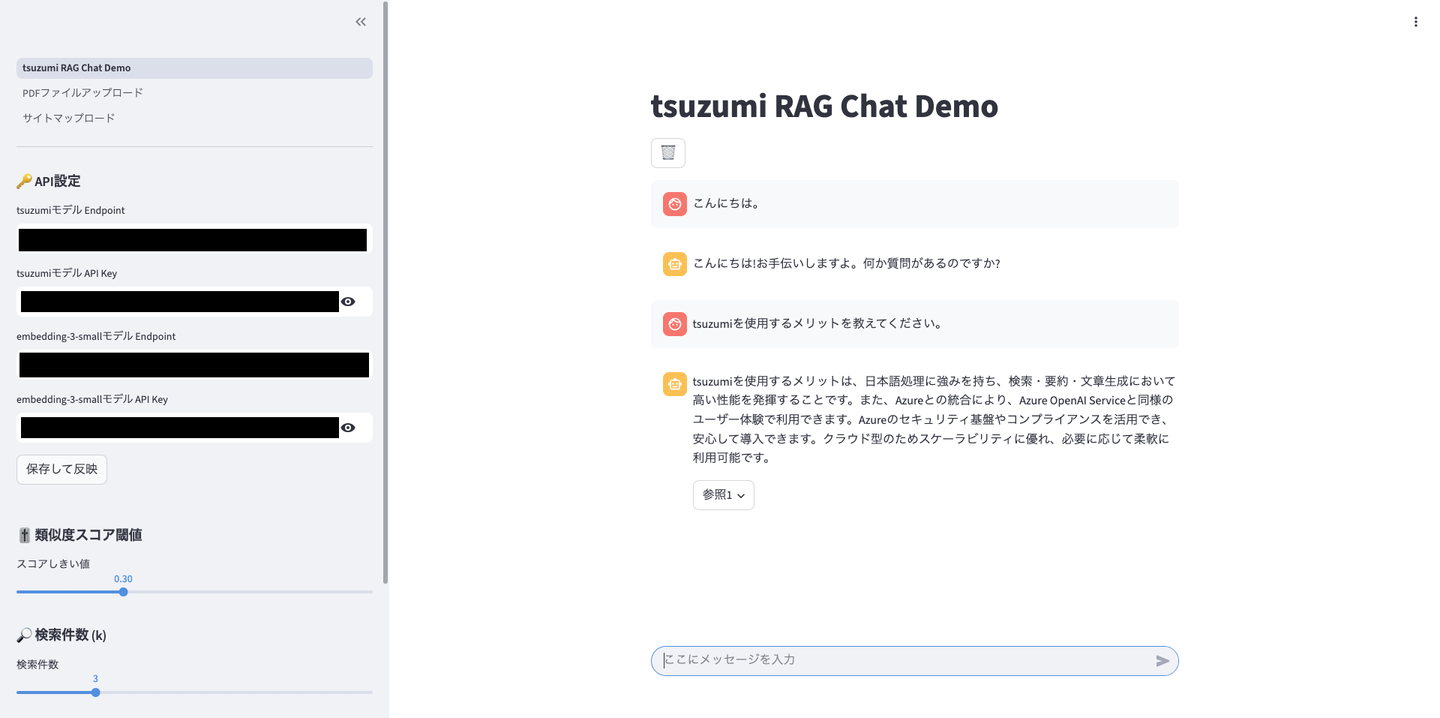Viewport: 1440px width, 718px height.
Task: Click the slider value 0.30
Action: [123, 579]
